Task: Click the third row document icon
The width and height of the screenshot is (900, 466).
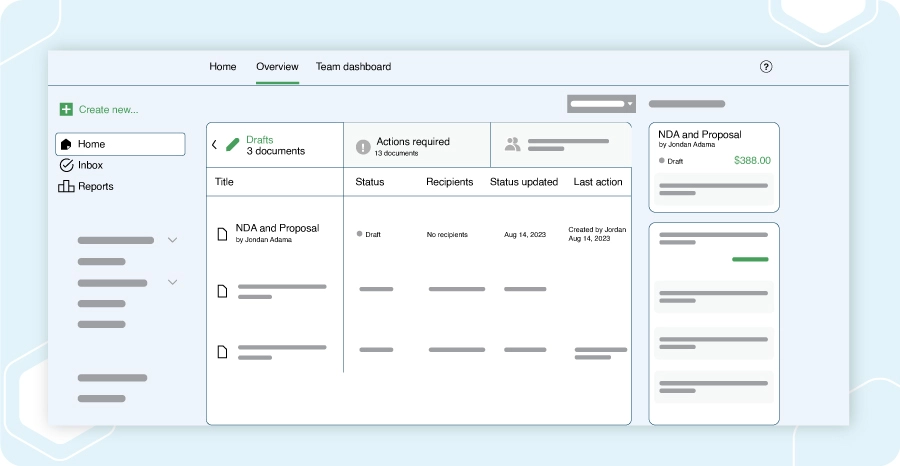Action: point(222,352)
